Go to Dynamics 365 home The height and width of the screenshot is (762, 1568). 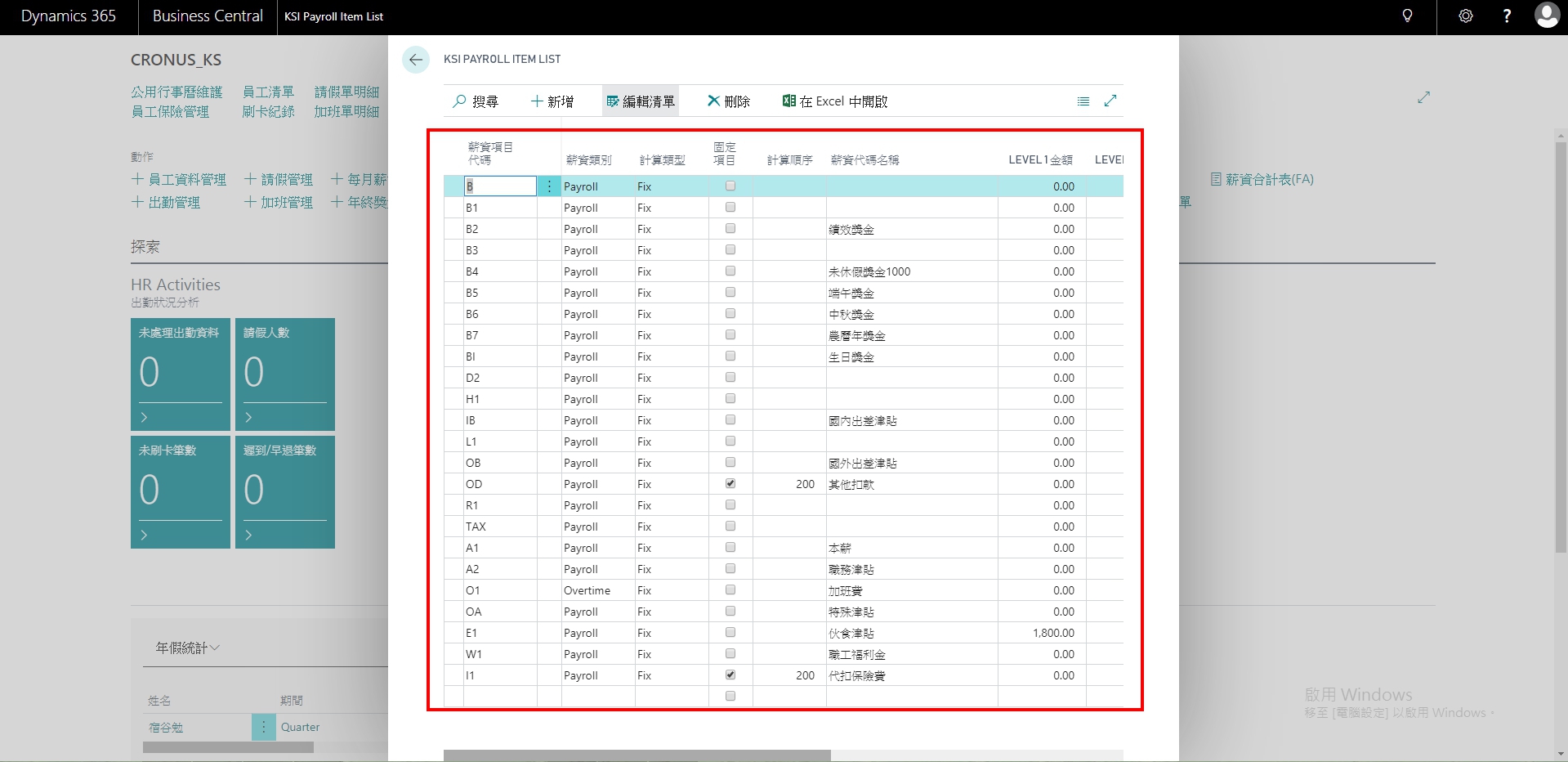69,16
